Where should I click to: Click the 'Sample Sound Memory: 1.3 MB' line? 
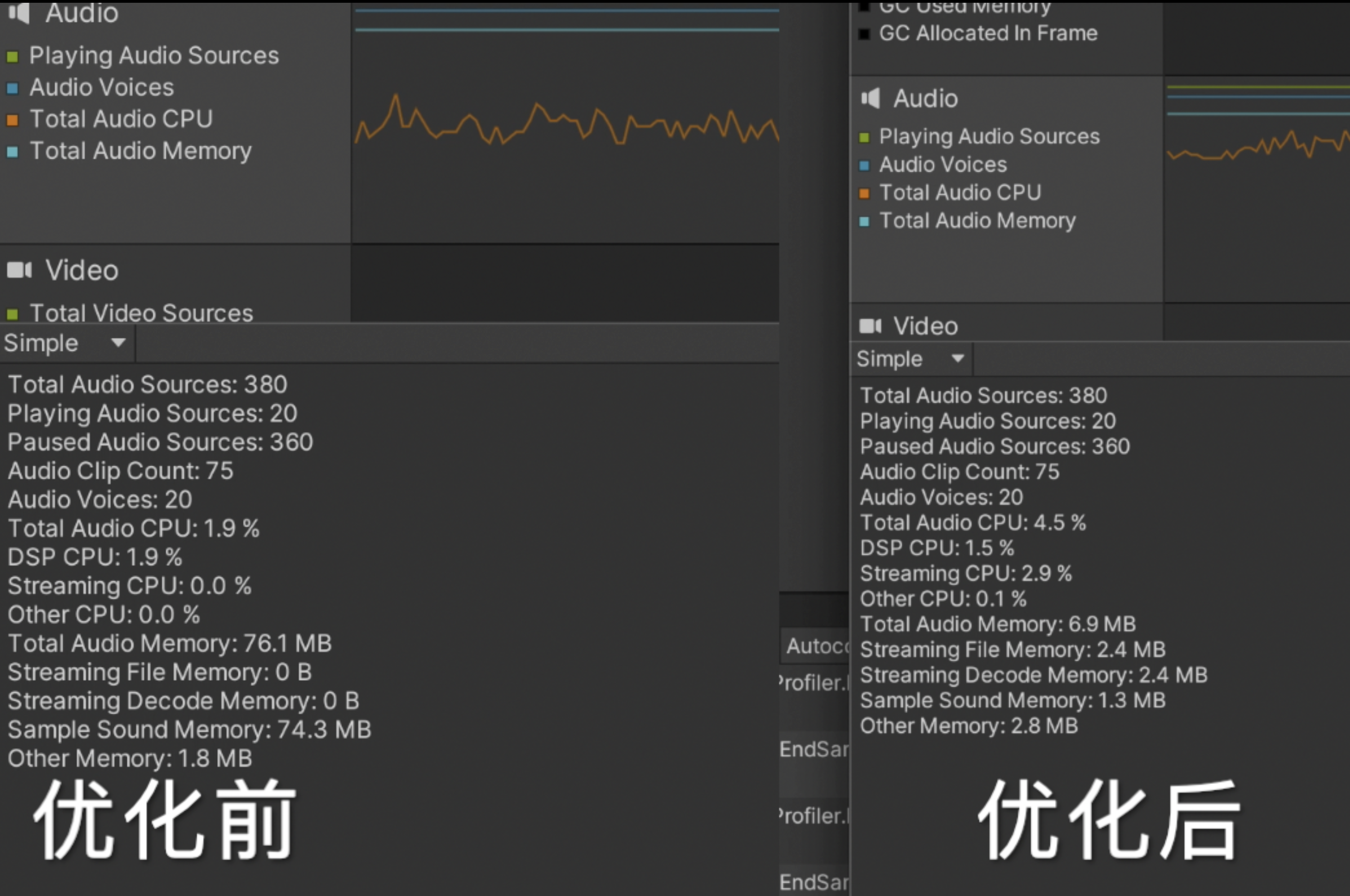pyautogui.click(x=1013, y=701)
